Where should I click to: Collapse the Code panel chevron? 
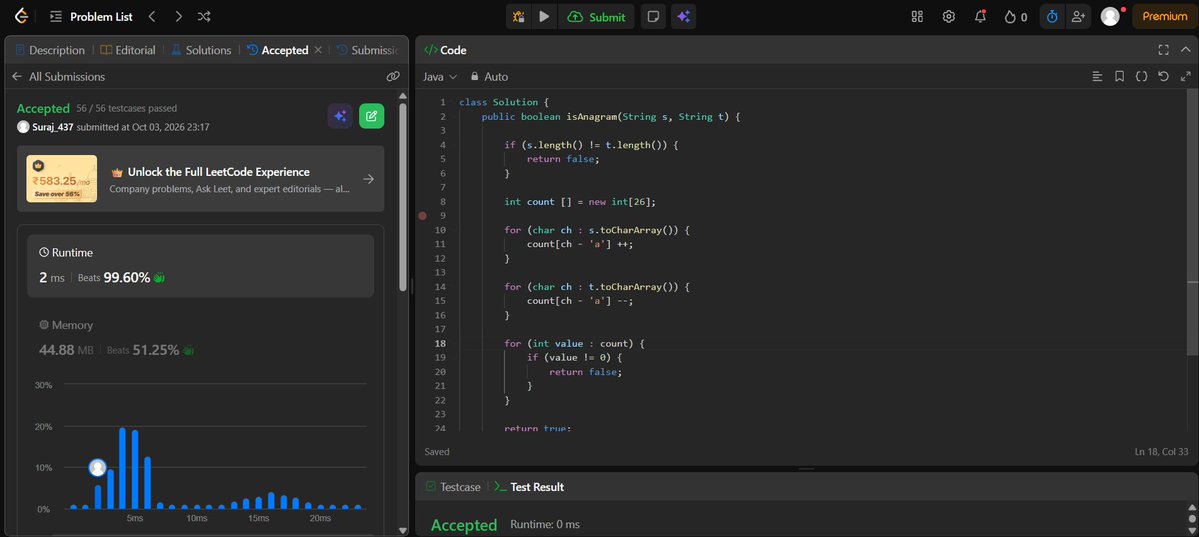[1186, 50]
